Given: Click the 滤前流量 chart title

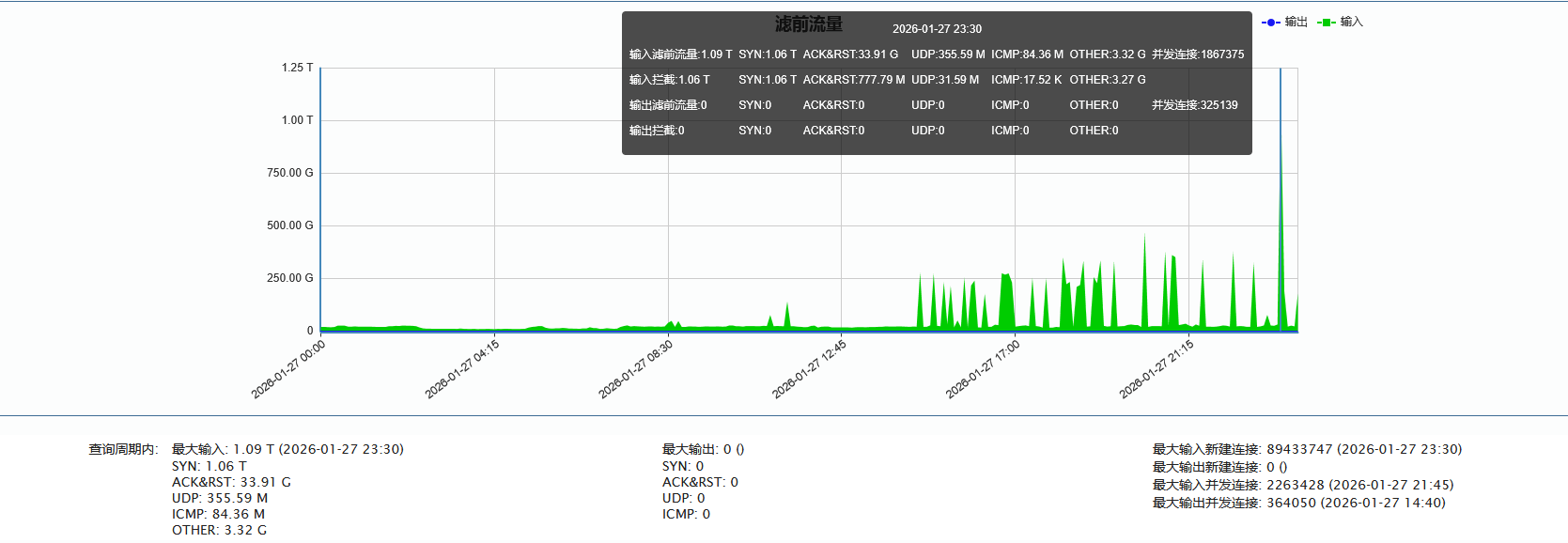Looking at the screenshot, I should (808, 24).
